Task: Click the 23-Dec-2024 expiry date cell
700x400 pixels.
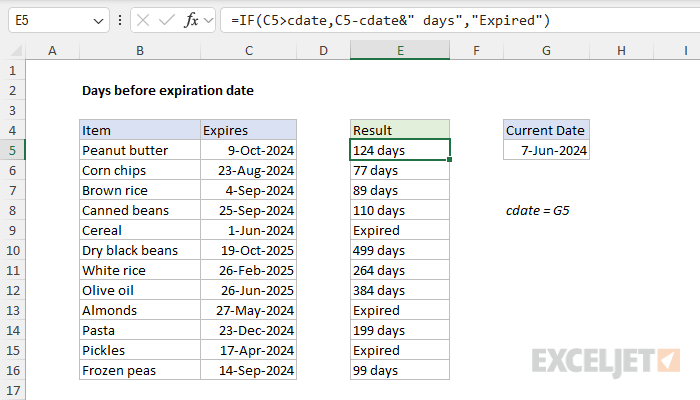Action: click(249, 330)
